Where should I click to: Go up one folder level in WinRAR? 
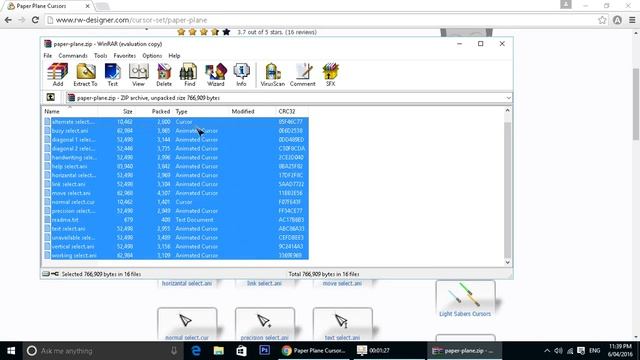pos(51,98)
